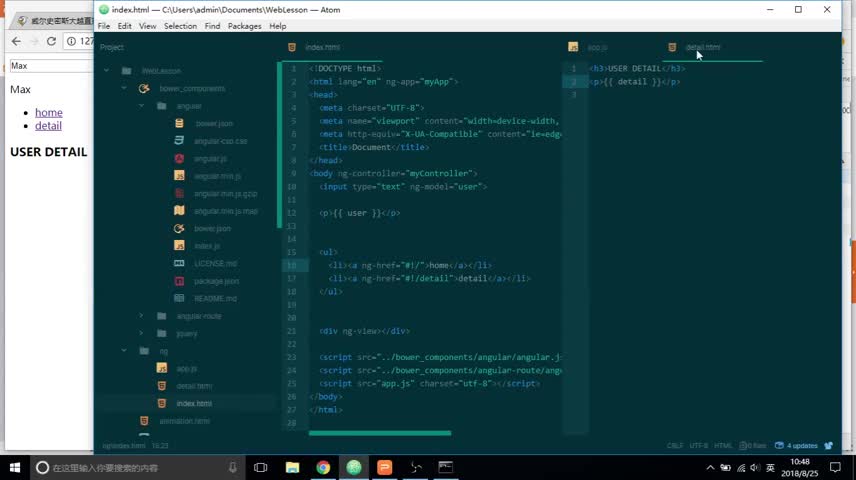Click the HTML grammar selector
The height and width of the screenshot is (480, 856).
click(x=723, y=446)
